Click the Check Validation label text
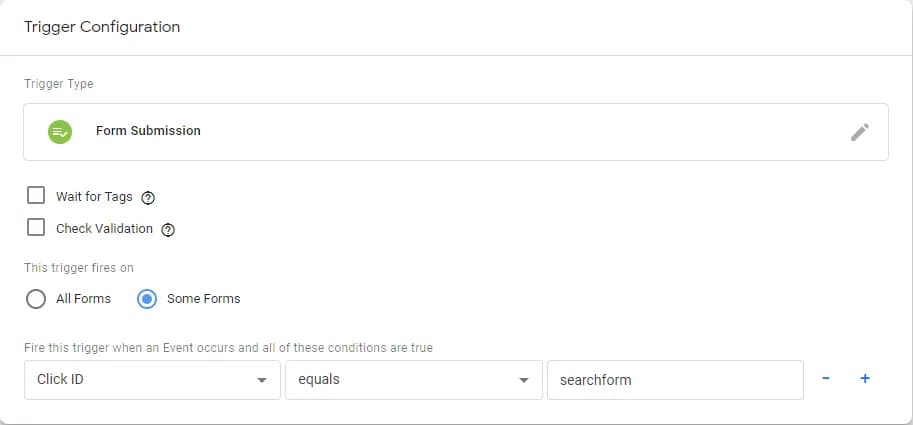Image resolution: width=913 pixels, height=425 pixels. pyautogui.click(x=104, y=228)
